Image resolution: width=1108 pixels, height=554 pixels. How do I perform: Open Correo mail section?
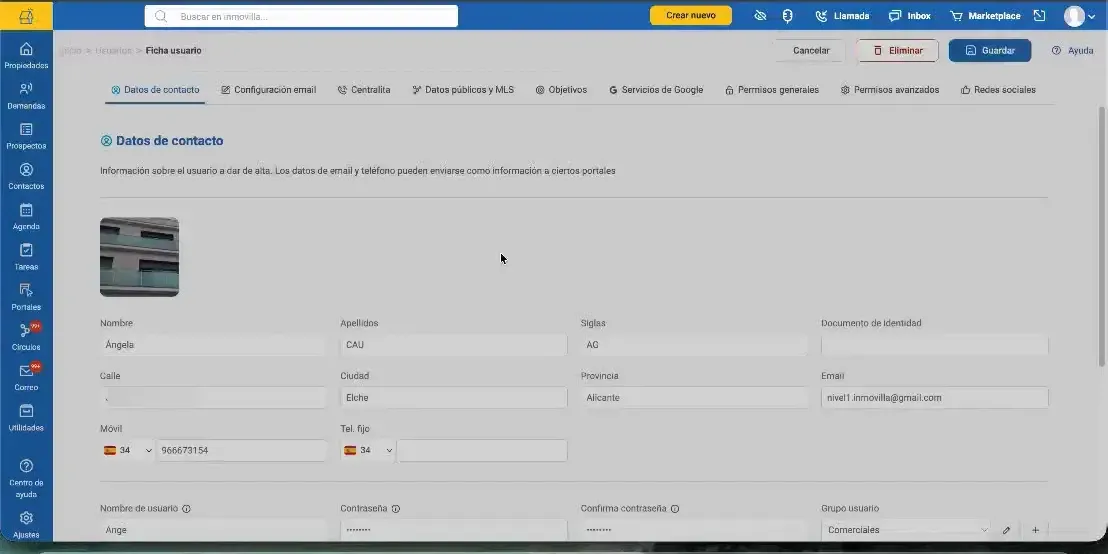point(26,378)
